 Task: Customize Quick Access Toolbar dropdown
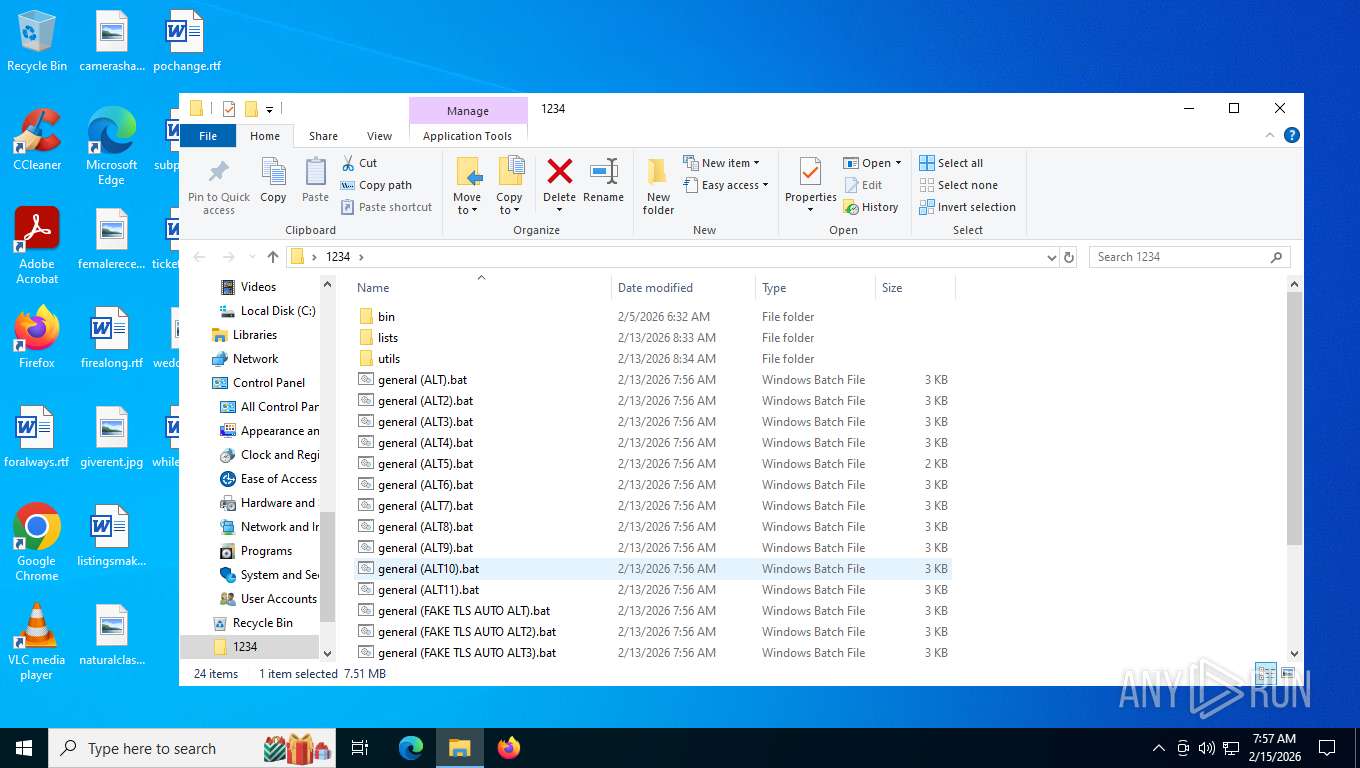click(270, 109)
